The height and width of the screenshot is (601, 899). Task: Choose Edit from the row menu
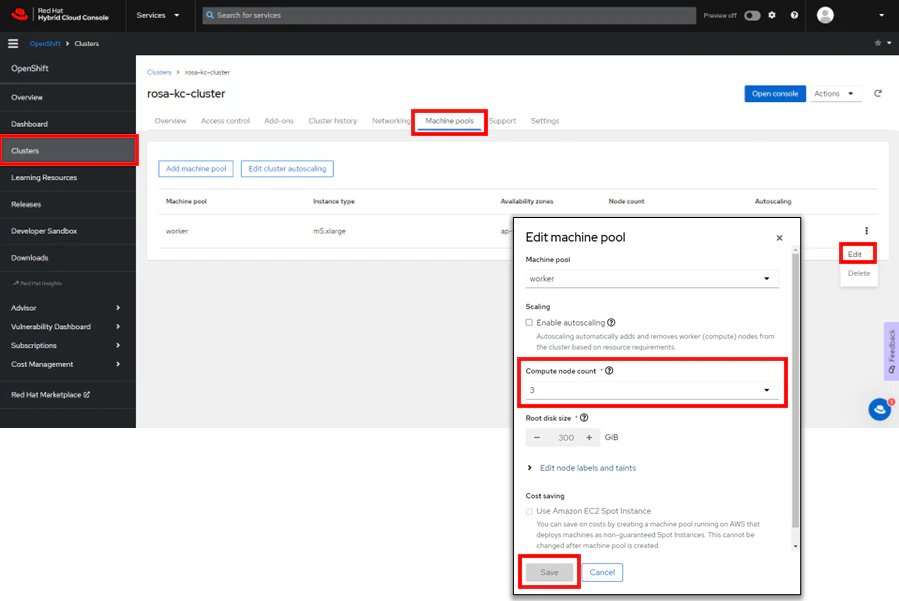point(855,254)
